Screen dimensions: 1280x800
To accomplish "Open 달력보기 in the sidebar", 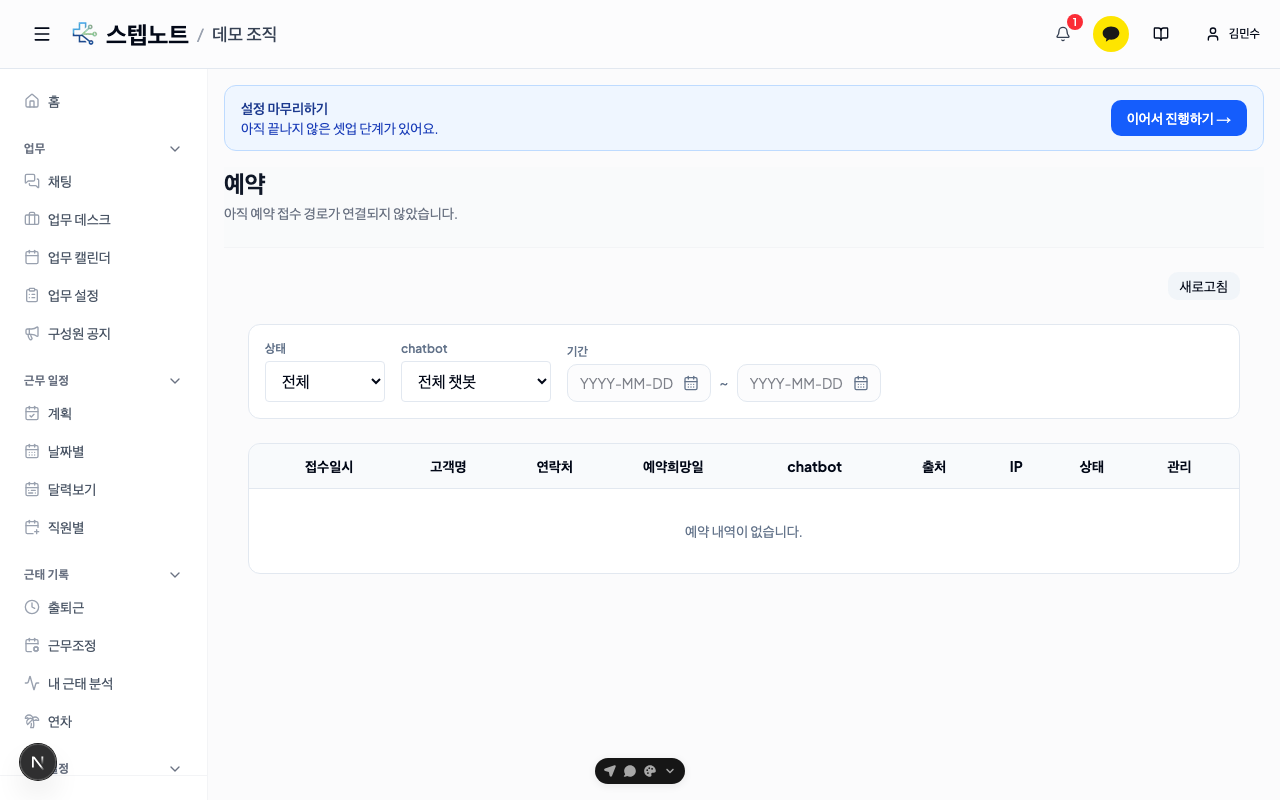I will 104,489.
